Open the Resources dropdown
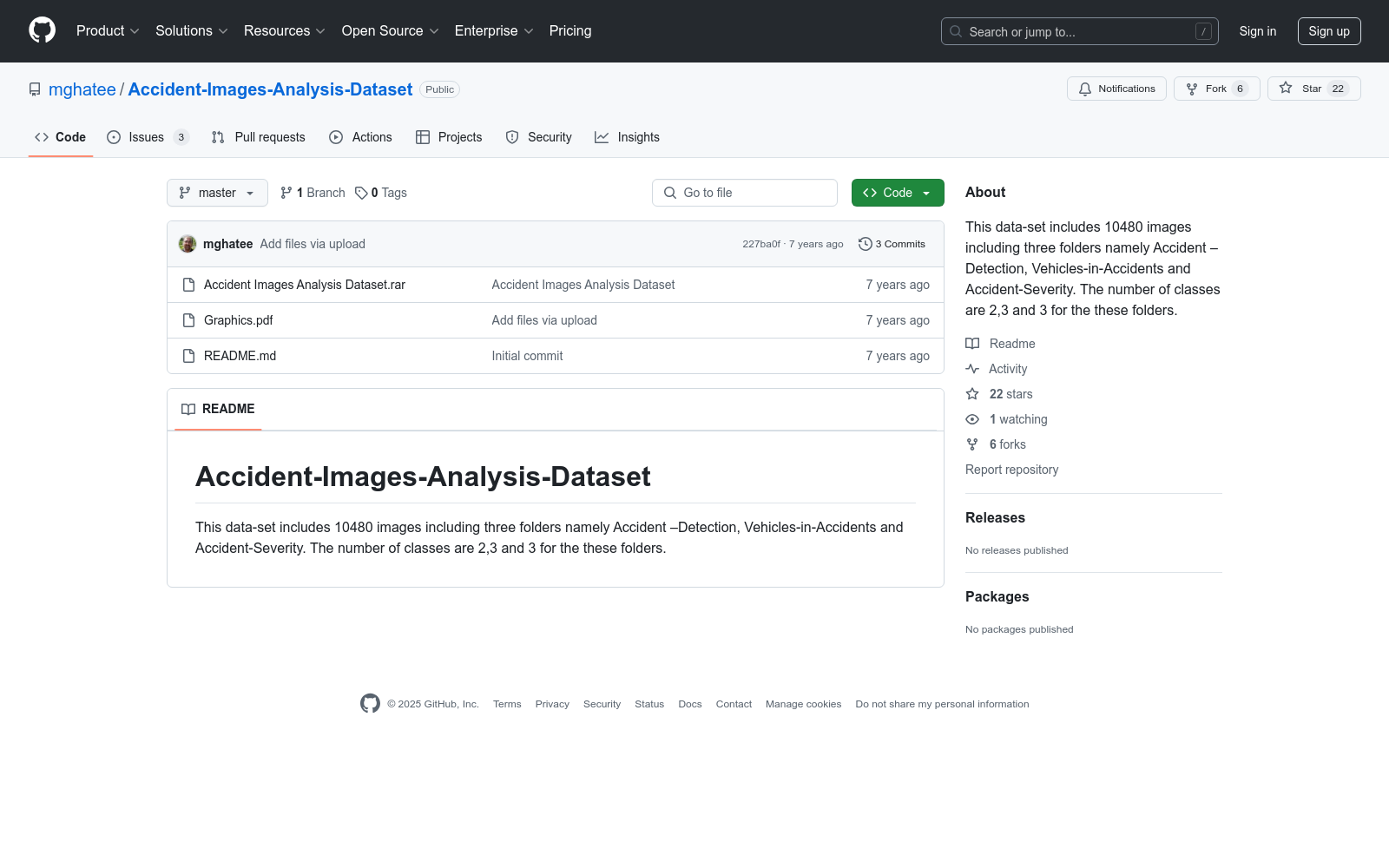 285,31
